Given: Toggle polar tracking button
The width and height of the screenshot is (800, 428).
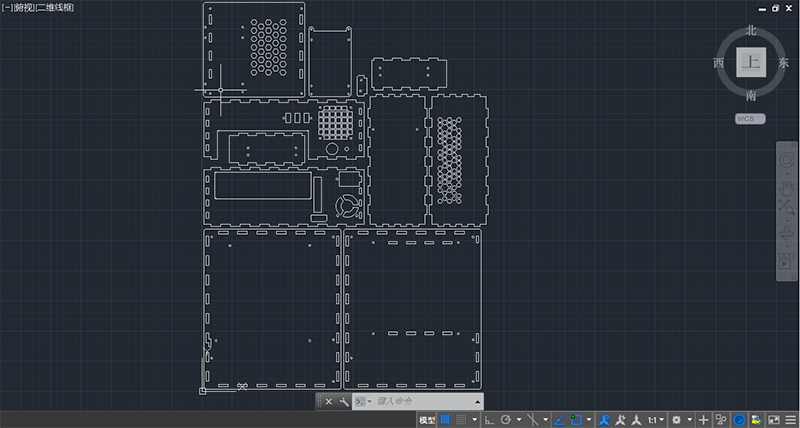Looking at the screenshot, I should pyautogui.click(x=506, y=420).
